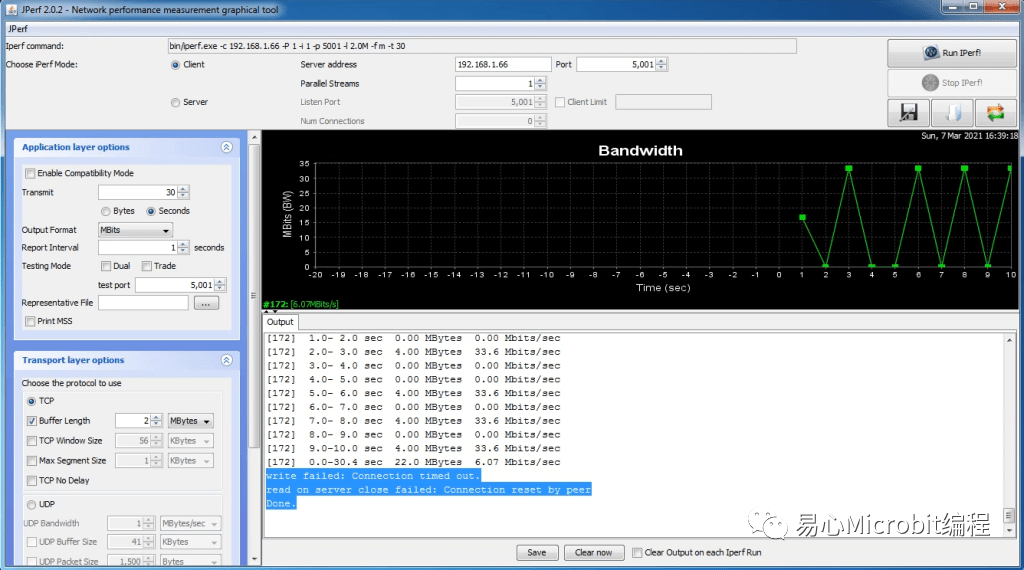Click the Save output button
The height and width of the screenshot is (570, 1024).
point(537,552)
